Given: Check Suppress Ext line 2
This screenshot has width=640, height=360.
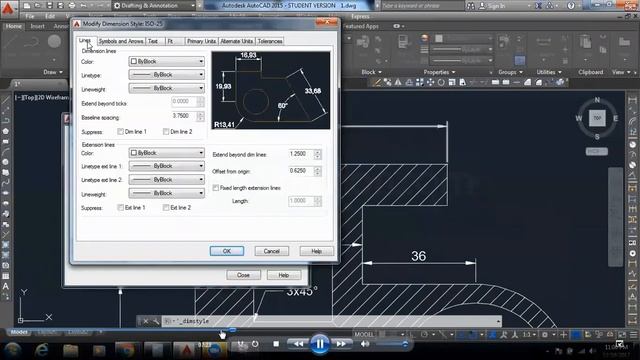Looking at the screenshot, I should tap(166, 207).
